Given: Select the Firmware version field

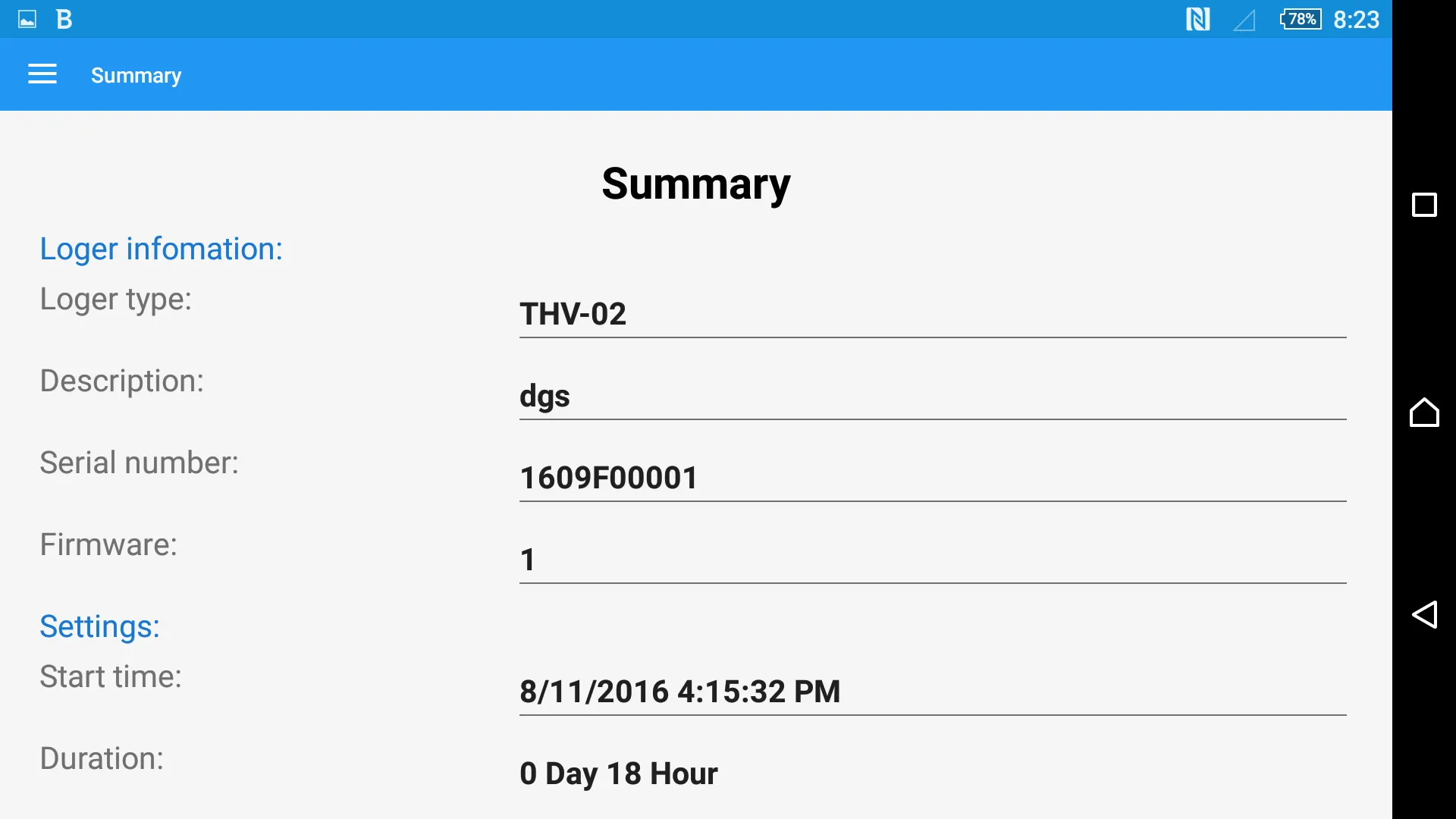Looking at the screenshot, I should (931, 560).
